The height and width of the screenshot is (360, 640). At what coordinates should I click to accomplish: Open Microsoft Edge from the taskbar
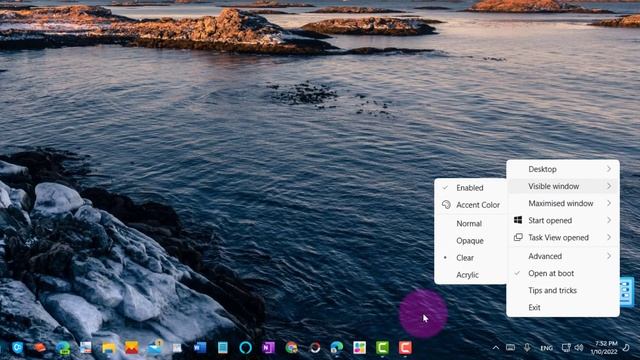point(337,348)
